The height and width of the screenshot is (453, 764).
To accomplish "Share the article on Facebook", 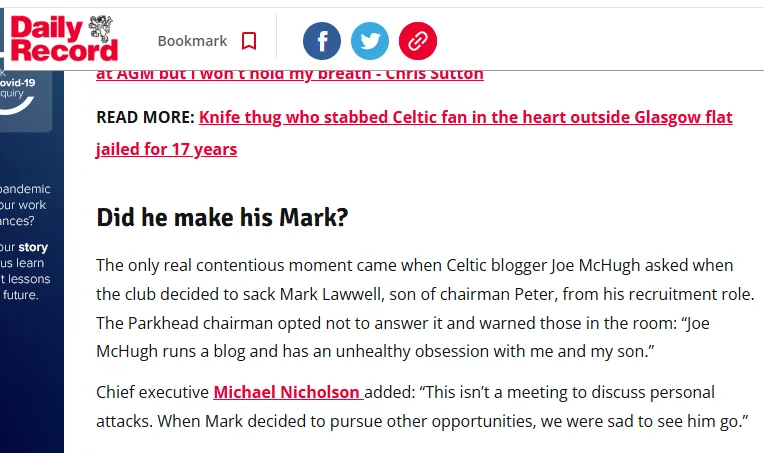I will coord(322,41).
